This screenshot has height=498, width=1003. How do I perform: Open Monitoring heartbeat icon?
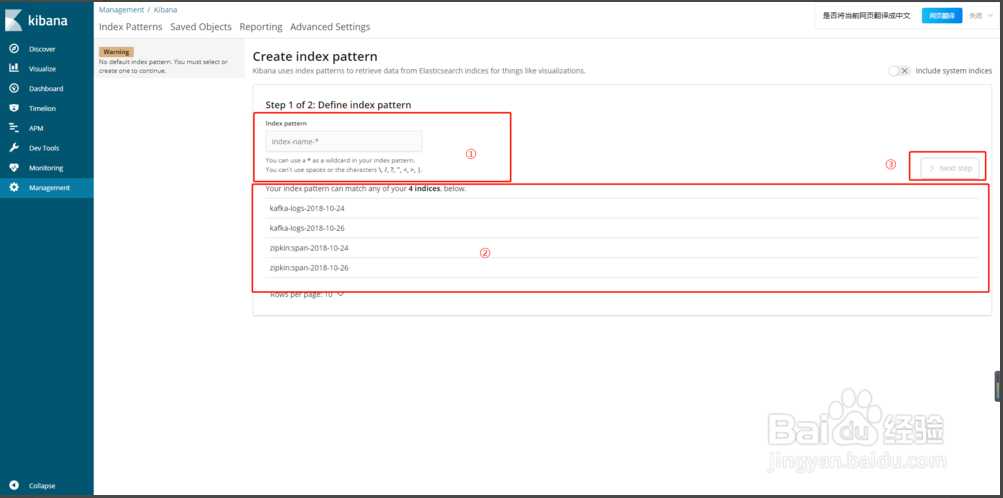[x=14, y=167]
